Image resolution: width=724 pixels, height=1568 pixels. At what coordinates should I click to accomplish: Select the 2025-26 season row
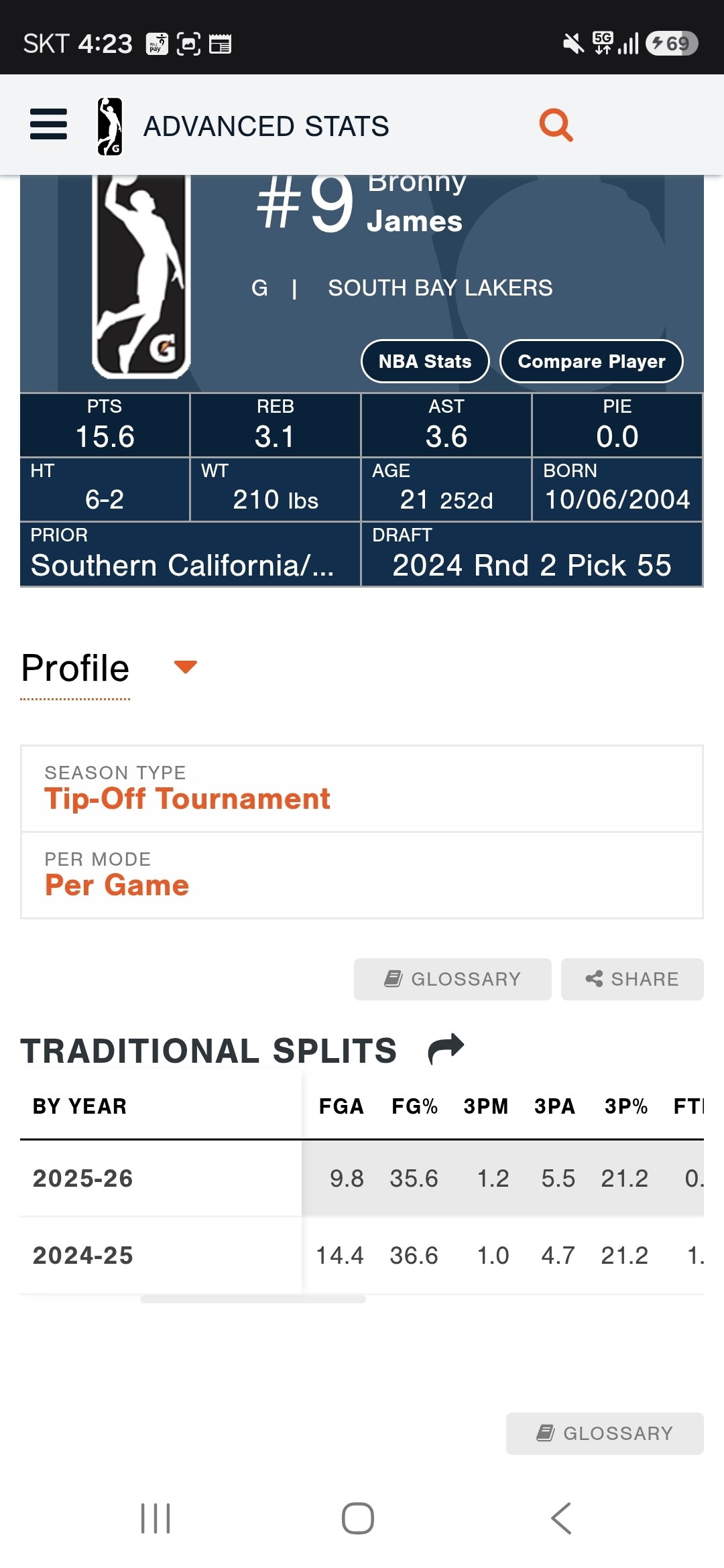362,1178
